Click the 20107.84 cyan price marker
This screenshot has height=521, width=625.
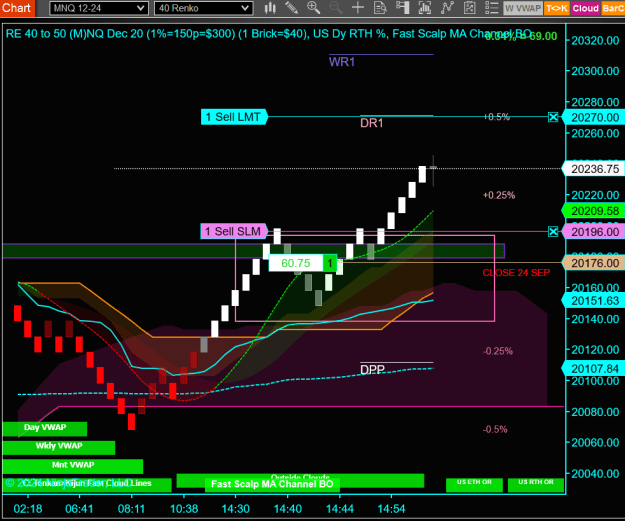(594, 369)
